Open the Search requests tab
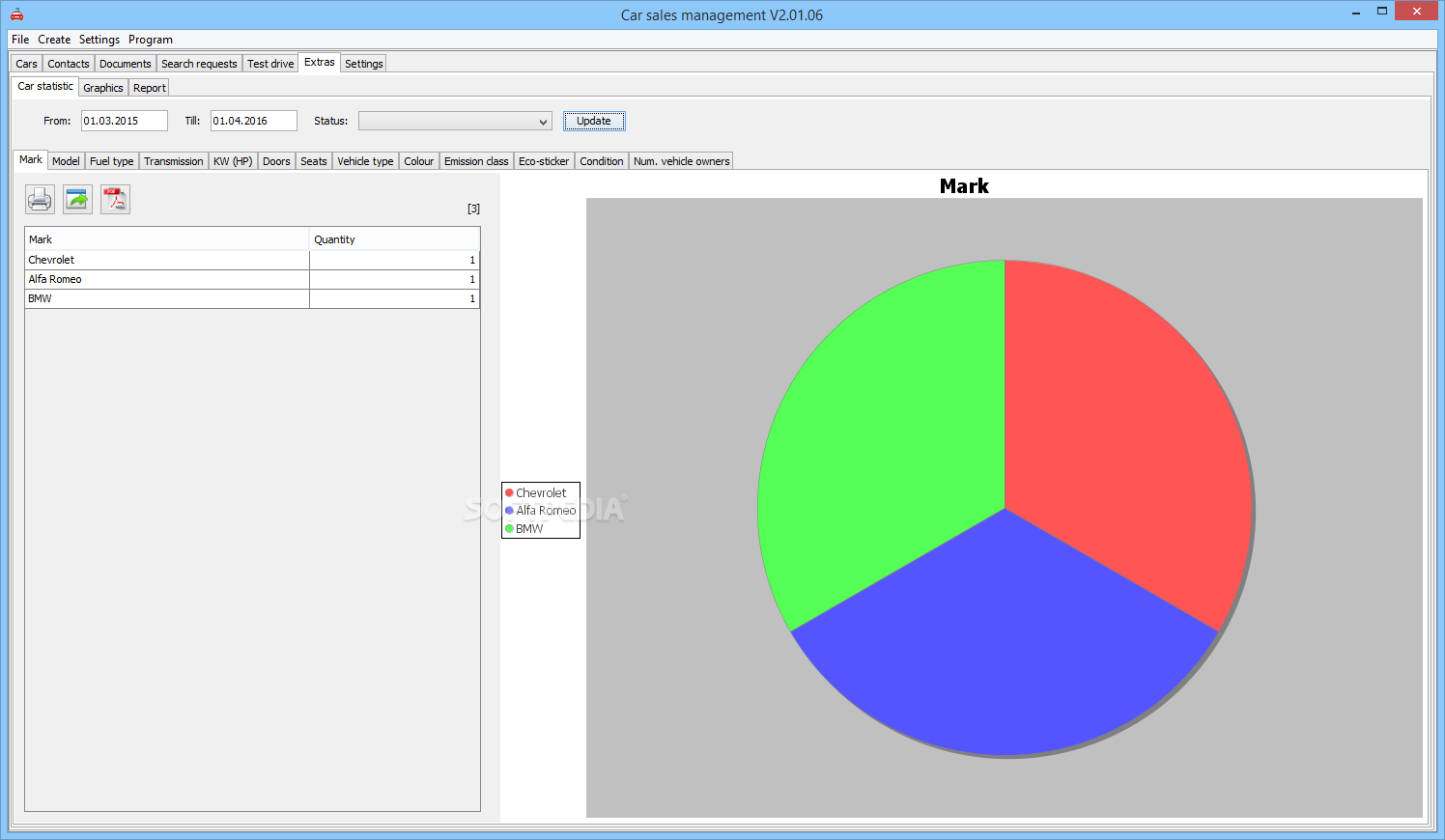 pos(199,64)
